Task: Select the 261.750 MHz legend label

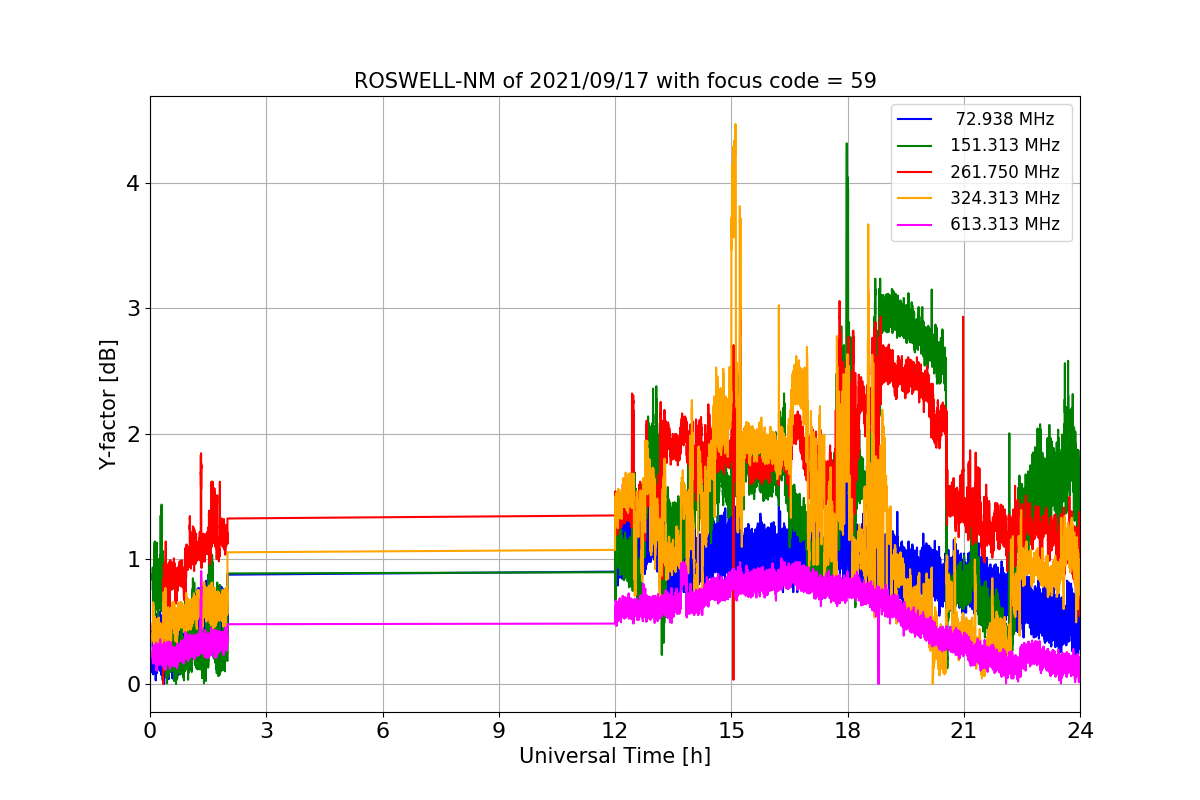Action: [x=1005, y=172]
